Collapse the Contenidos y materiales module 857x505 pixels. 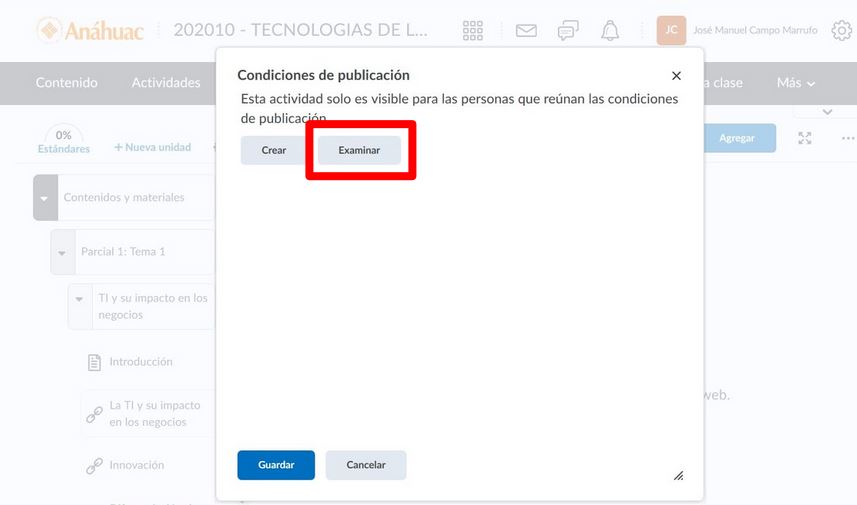click(44, 198)
